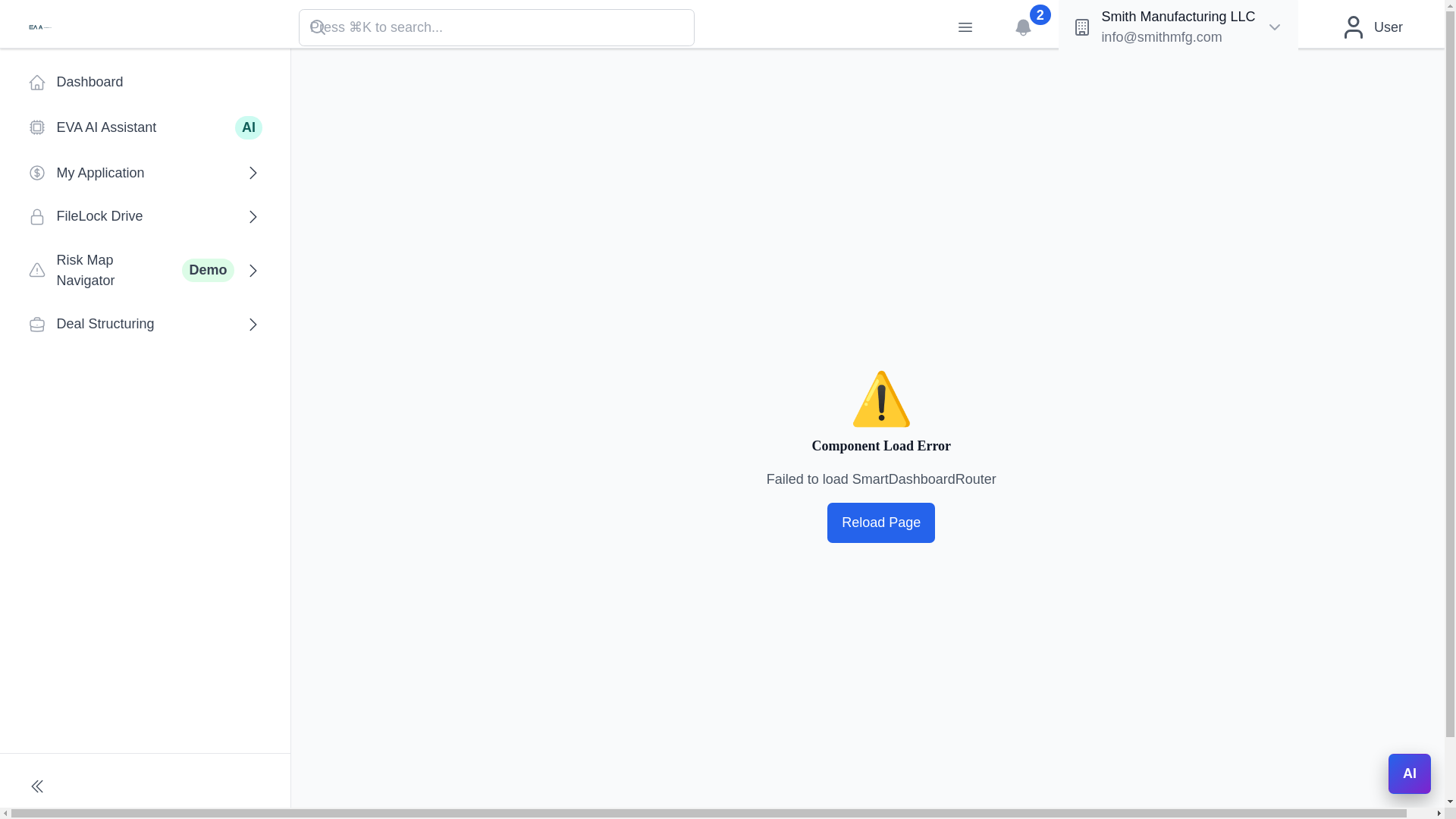Click the Demo badge on Risk Map
Viewport: 1456px width, 819px height.
(x=208, y=270)
